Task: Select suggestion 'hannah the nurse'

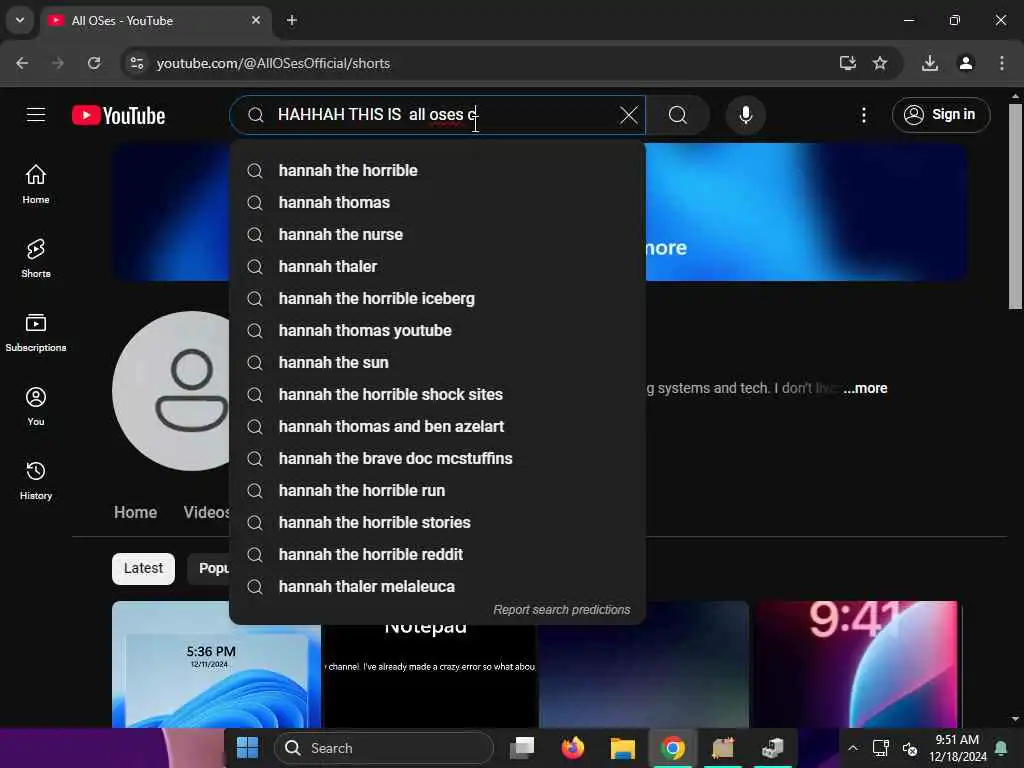Action: pos(438,234)
